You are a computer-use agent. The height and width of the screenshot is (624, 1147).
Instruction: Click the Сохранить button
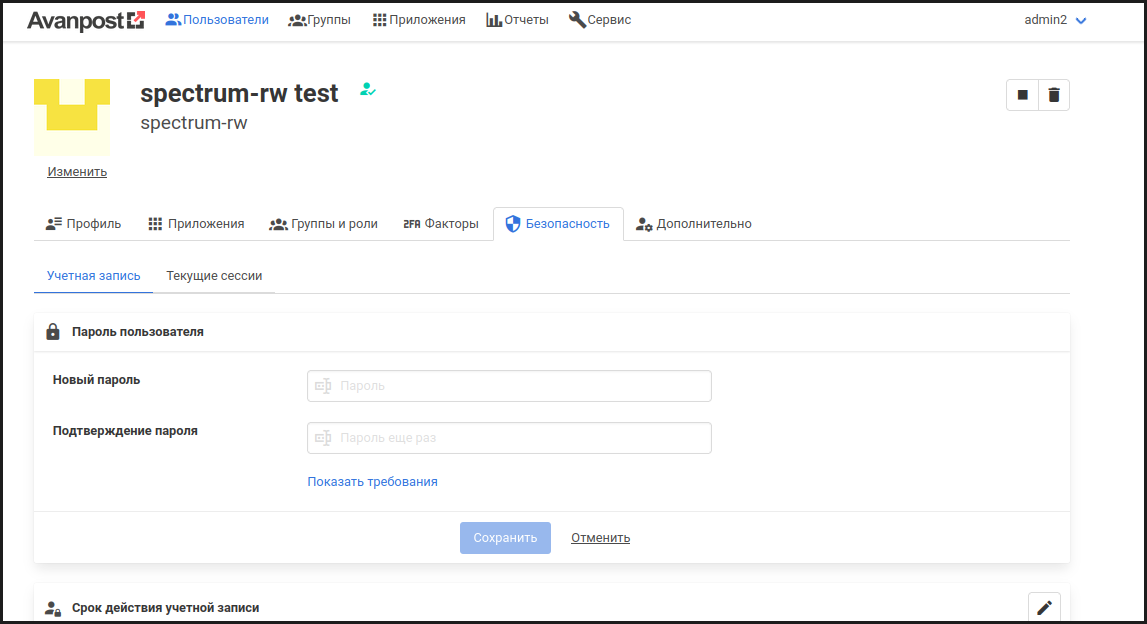(505, 538)
